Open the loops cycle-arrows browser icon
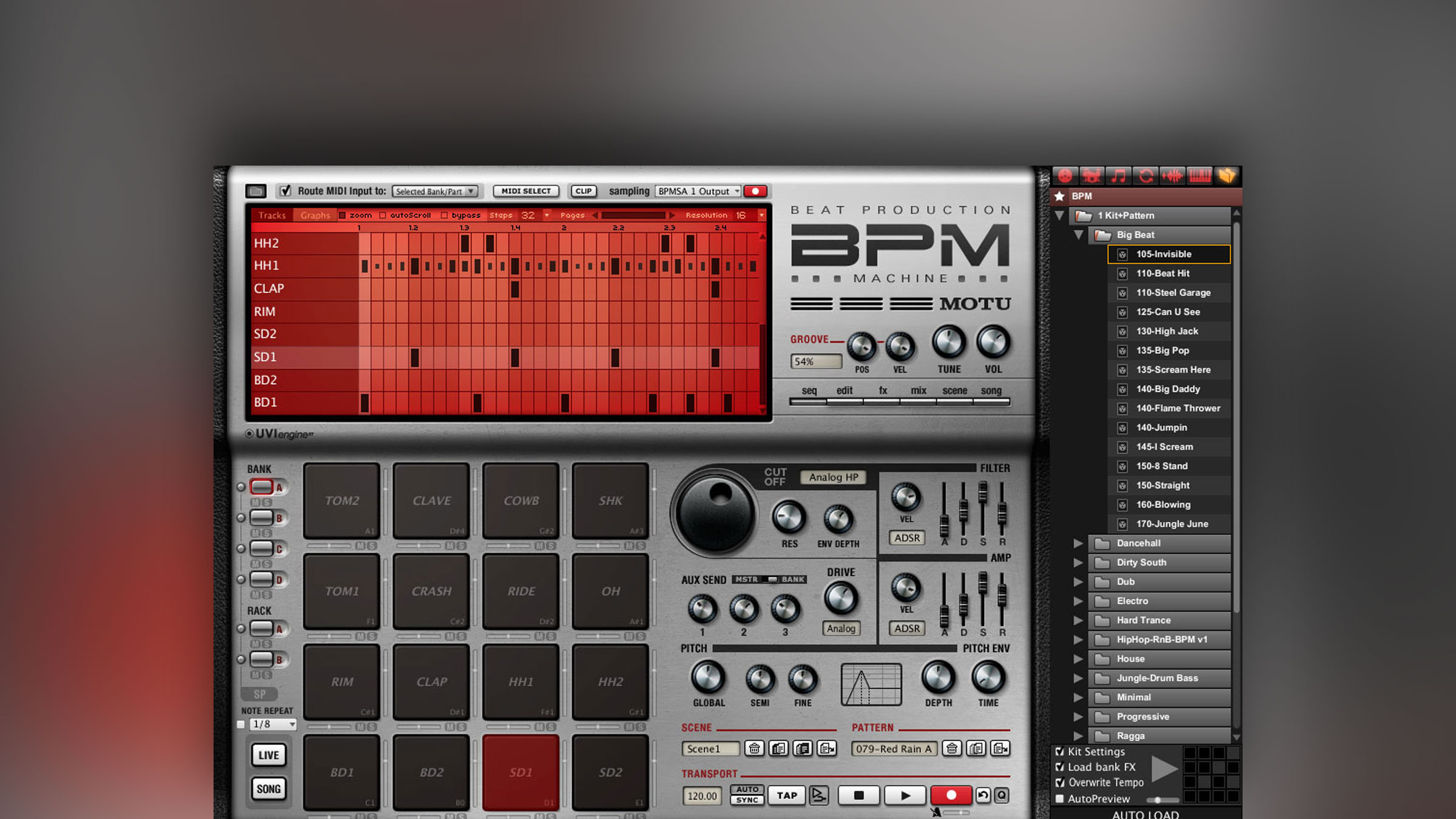This screenshot has width=1456, height=819. 1145,176
